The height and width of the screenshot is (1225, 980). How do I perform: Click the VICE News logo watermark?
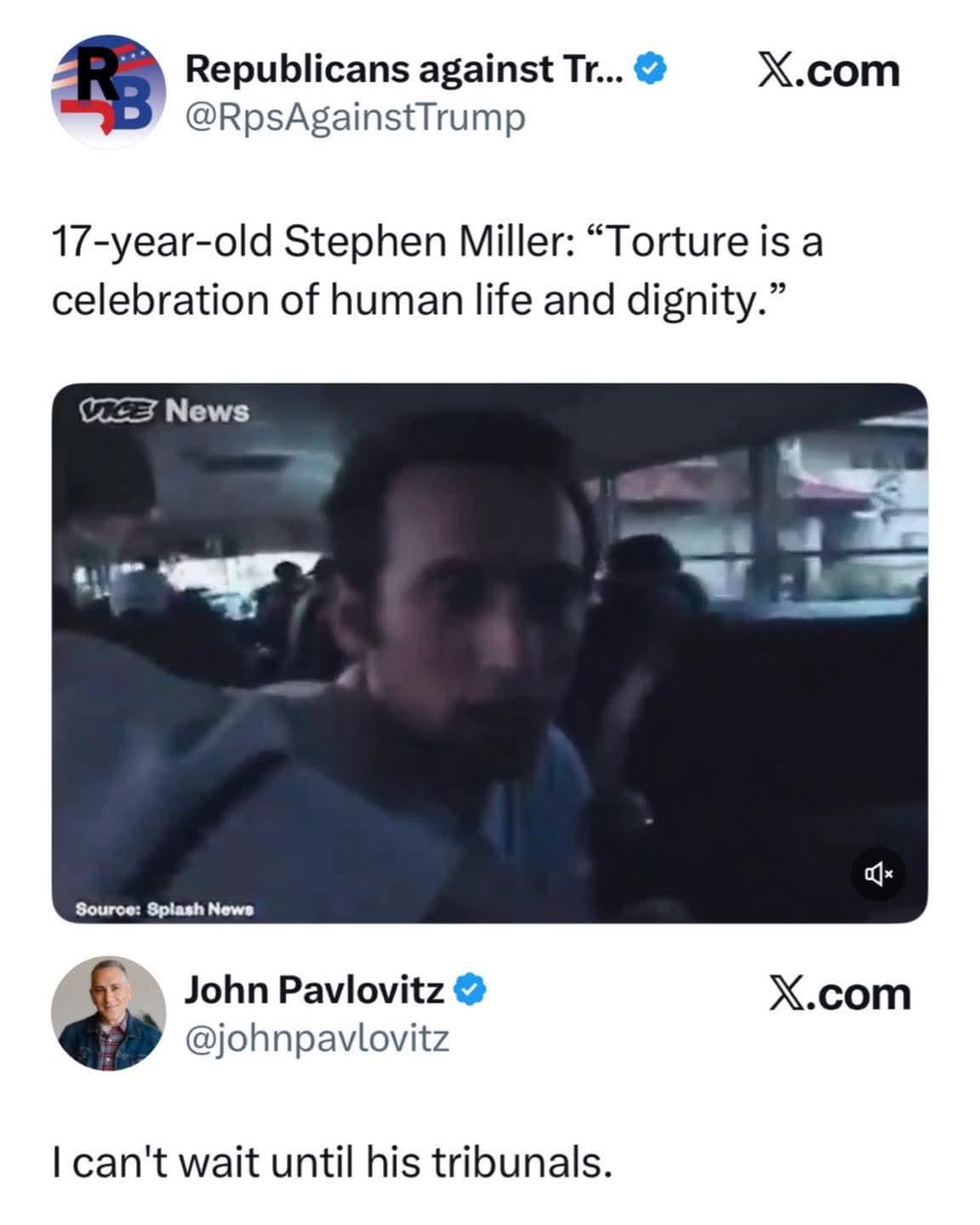[163, 411]
